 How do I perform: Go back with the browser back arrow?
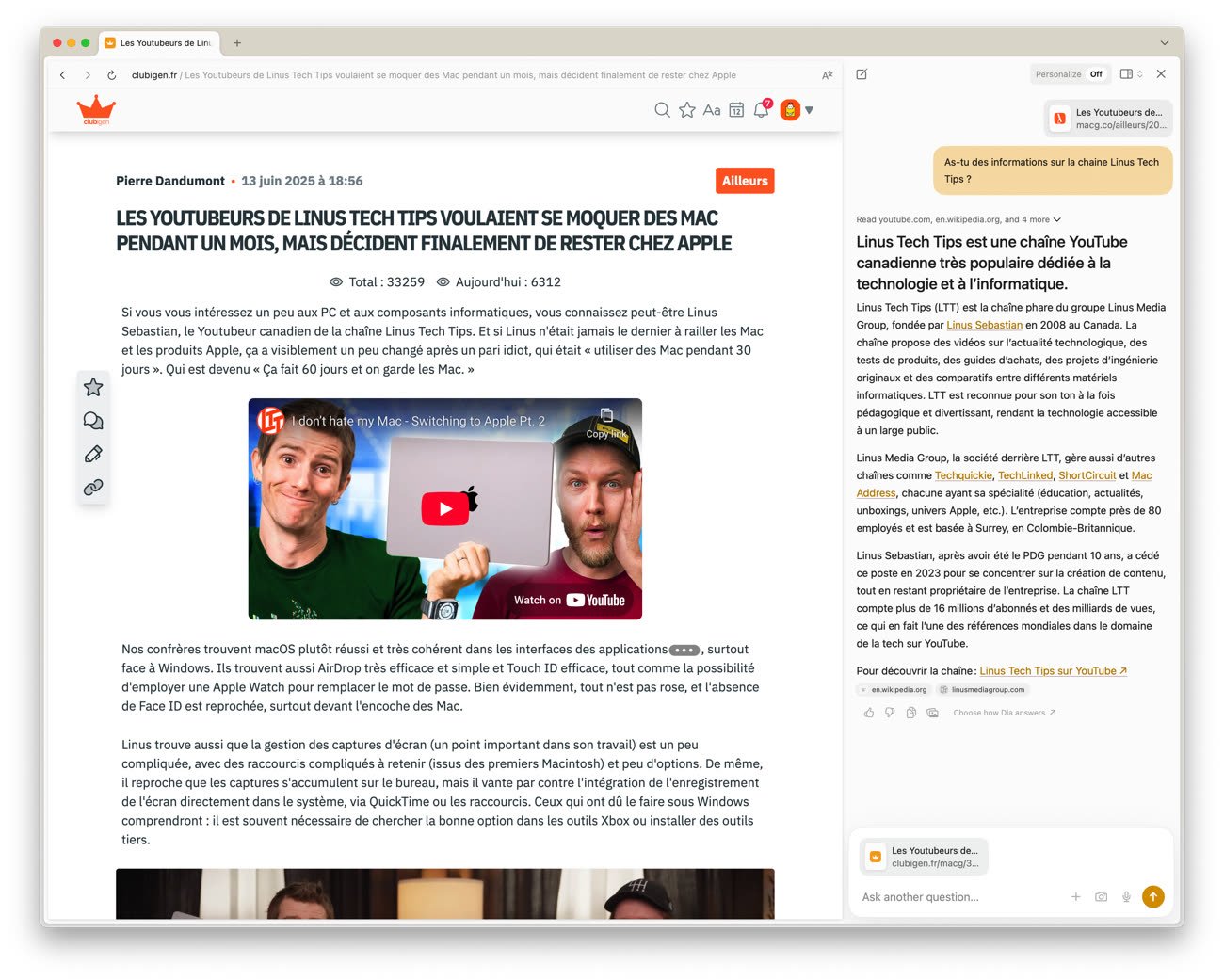(x=63, y=75)
